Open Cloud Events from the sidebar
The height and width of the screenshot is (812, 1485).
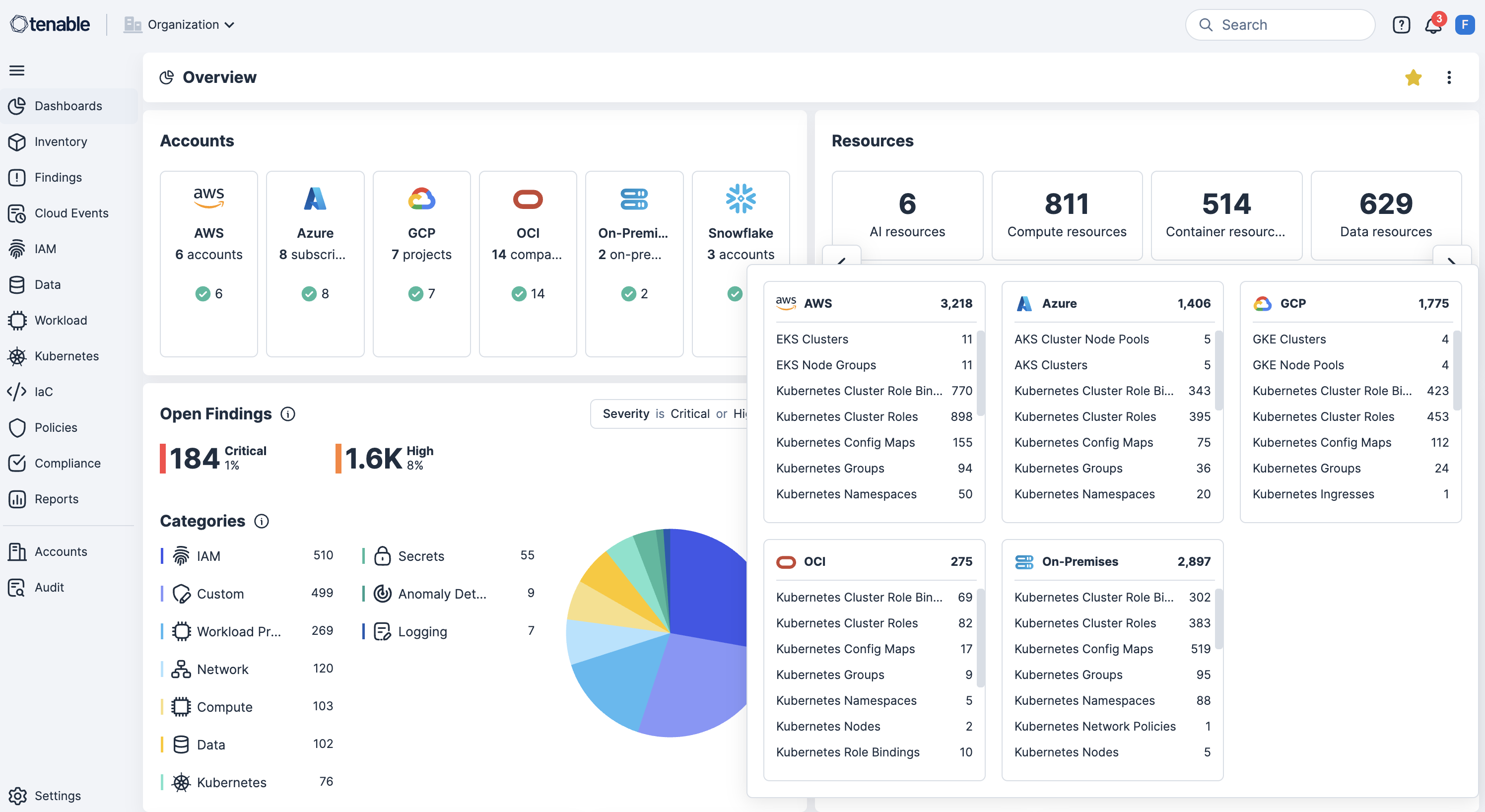tap(71, 212)
